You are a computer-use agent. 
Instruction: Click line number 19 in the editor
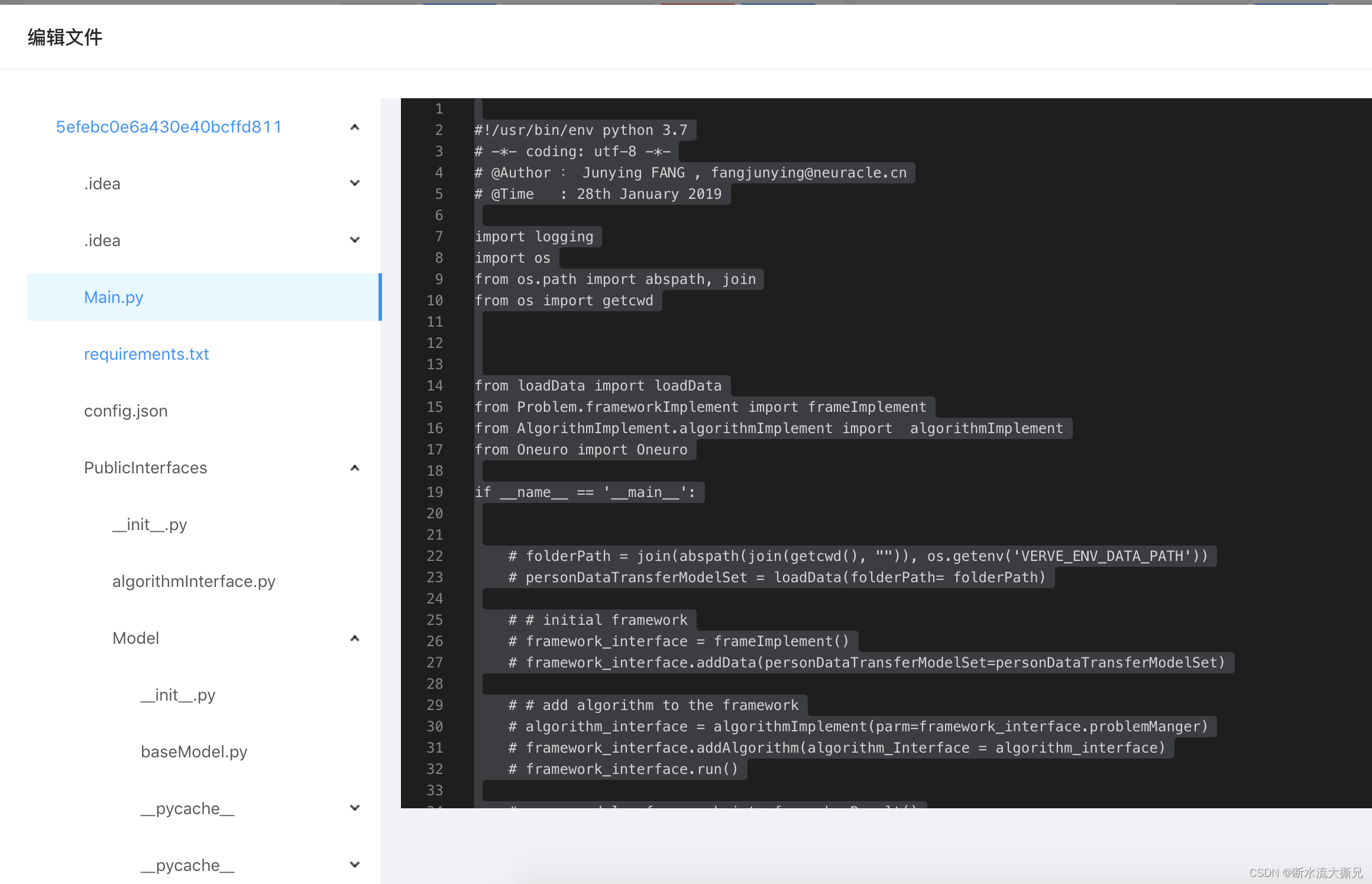click(435, 492)
